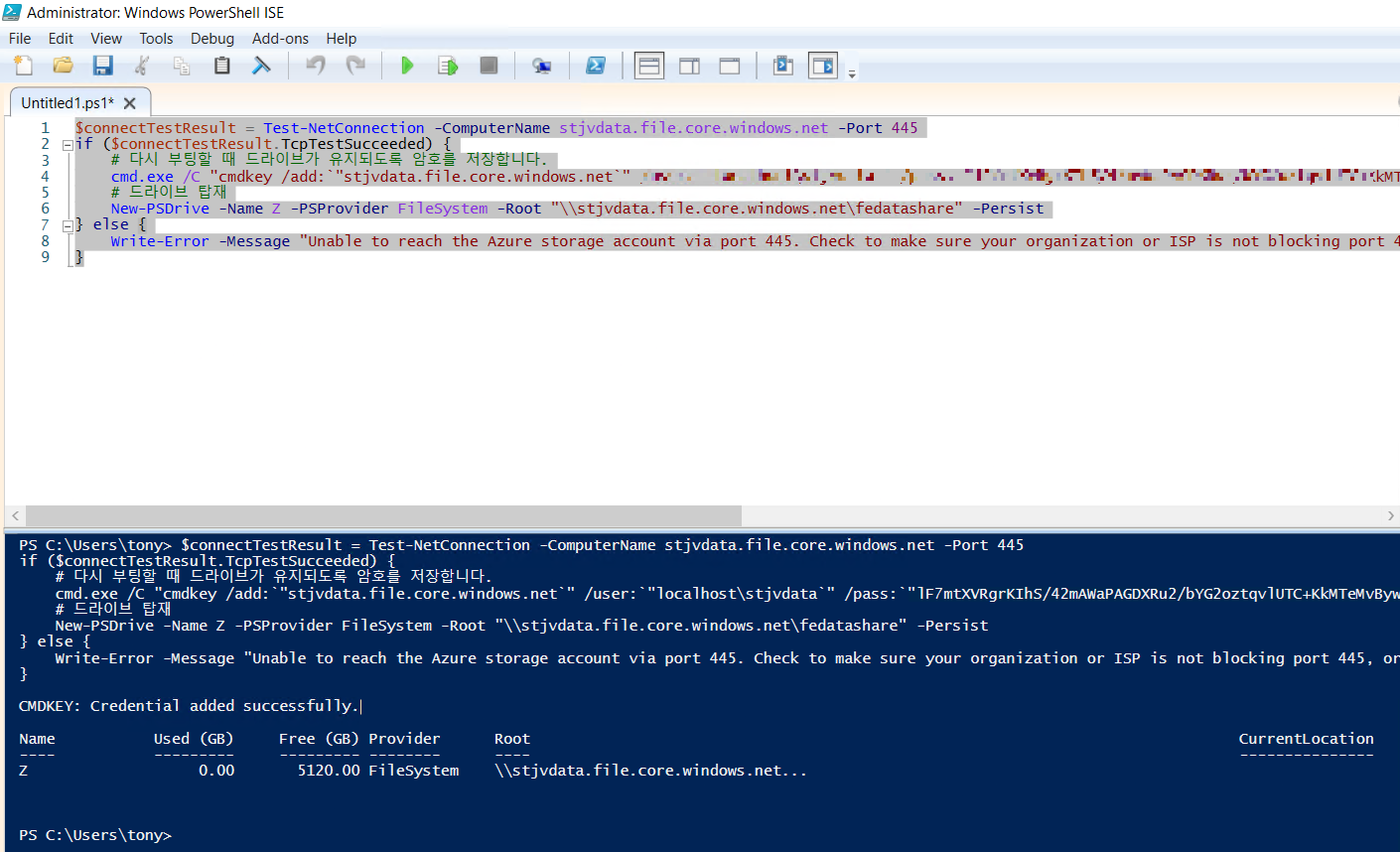Image resolution: width=1400 pixels, height=852 pixels.
Task: Click cmd.exe on script line 4
Action: pyautogui.click(x=142, y=177)
